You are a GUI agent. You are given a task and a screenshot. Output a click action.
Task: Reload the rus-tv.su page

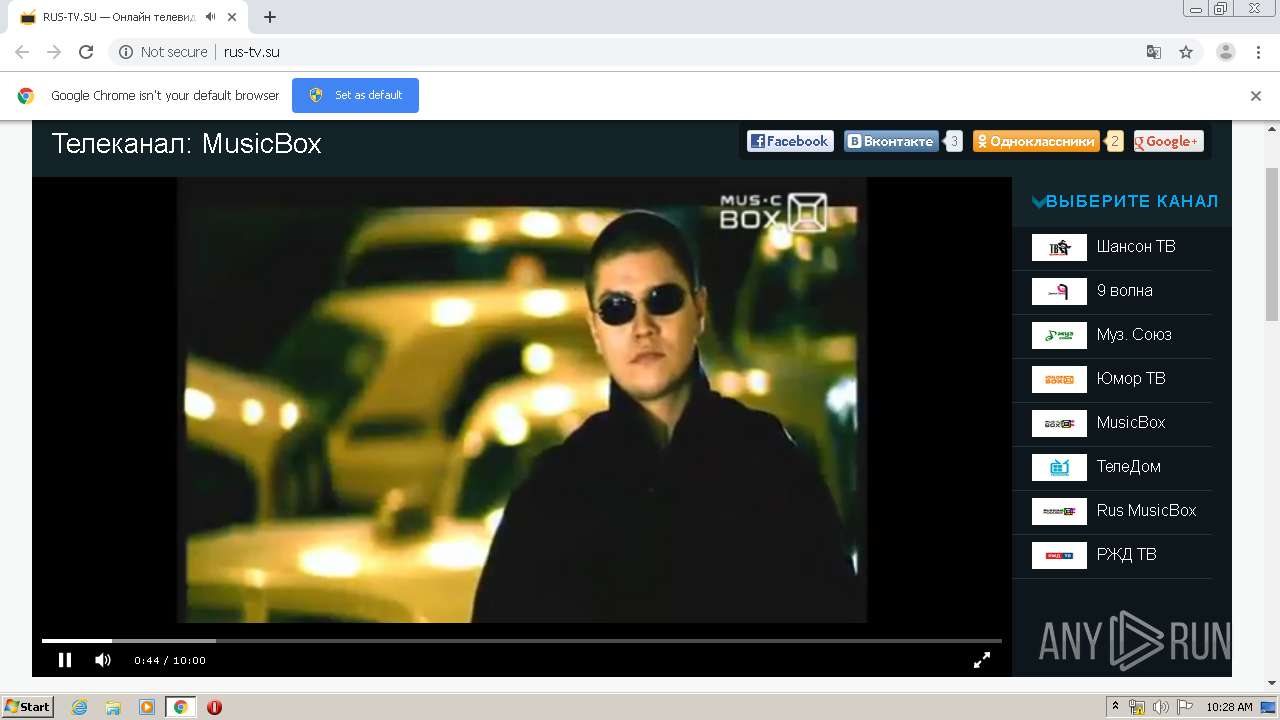point(86,52)
